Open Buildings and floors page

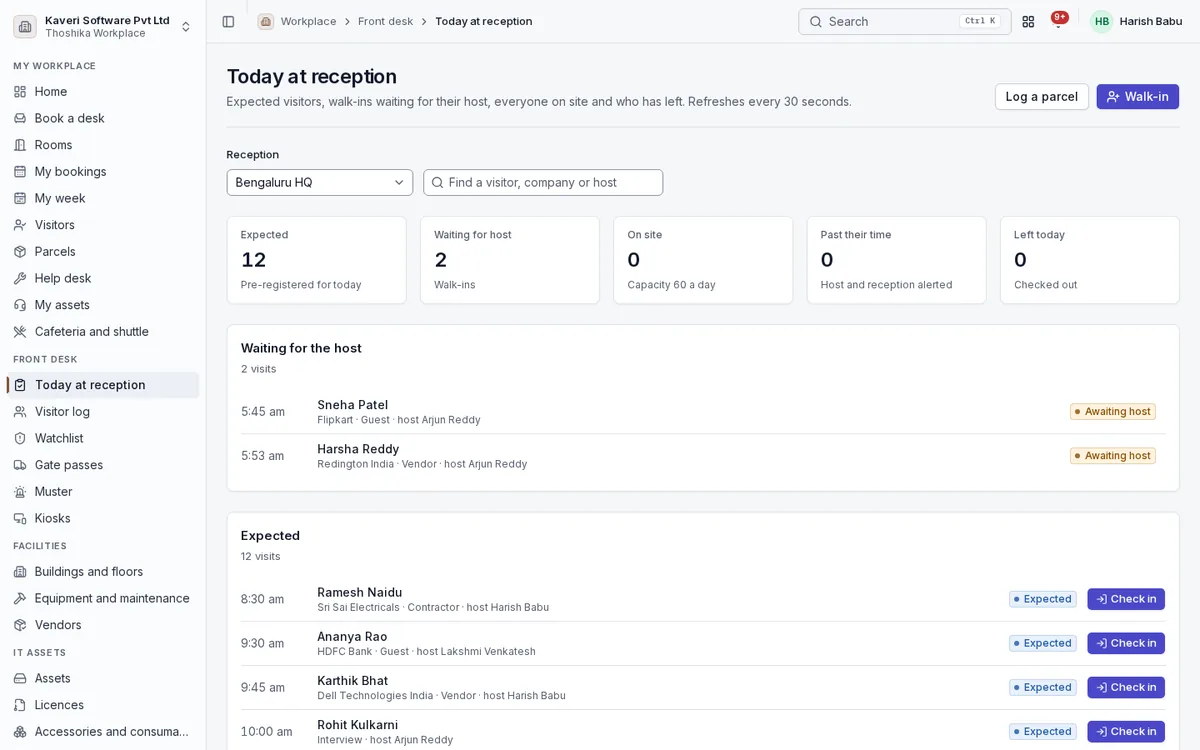(x=103, y=571)
